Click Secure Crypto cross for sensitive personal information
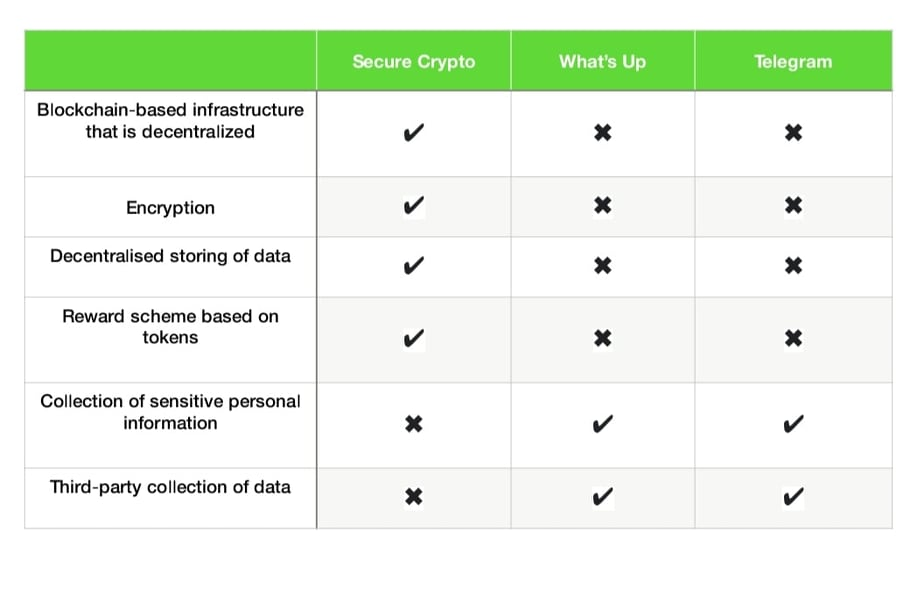Viewport: 919px width, 597px height. click(413, 425)
